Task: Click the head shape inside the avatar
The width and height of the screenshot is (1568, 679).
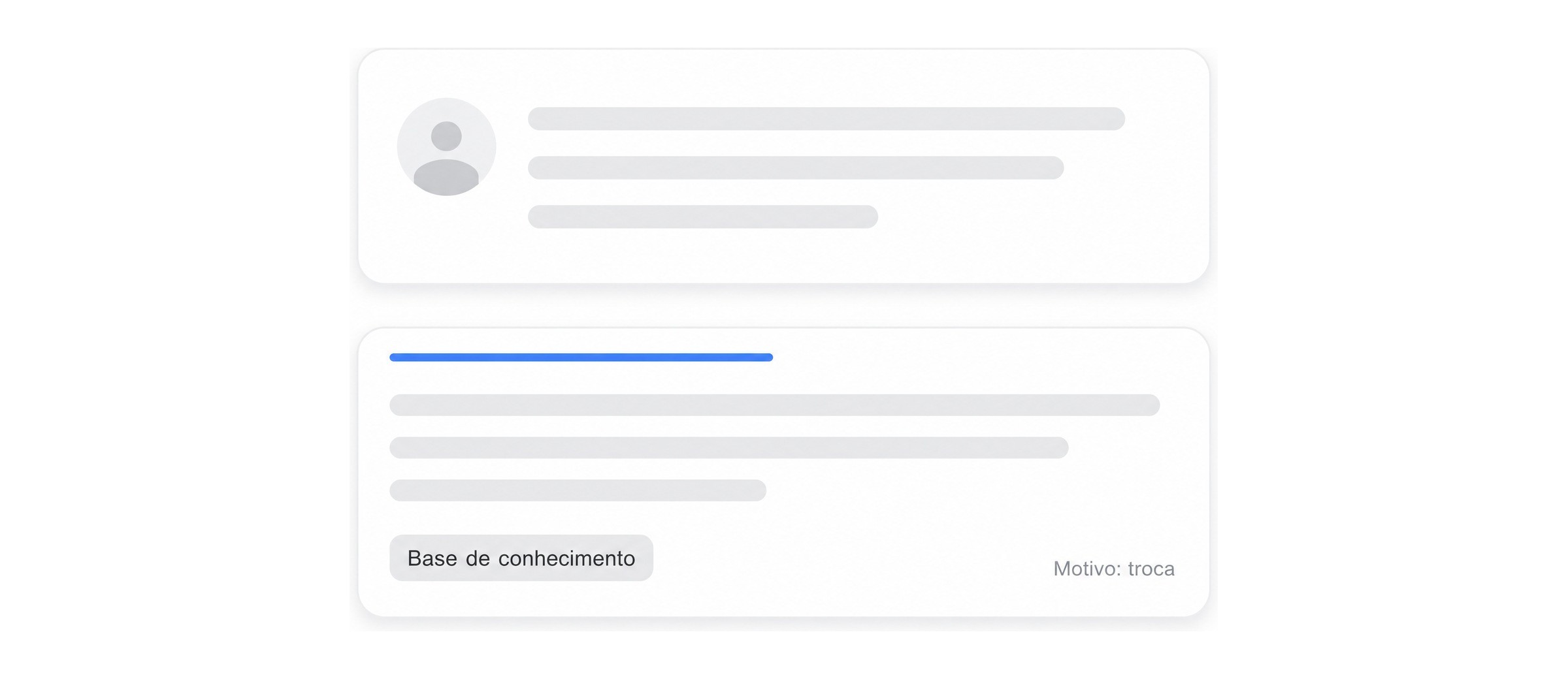Action: point(446,136)
